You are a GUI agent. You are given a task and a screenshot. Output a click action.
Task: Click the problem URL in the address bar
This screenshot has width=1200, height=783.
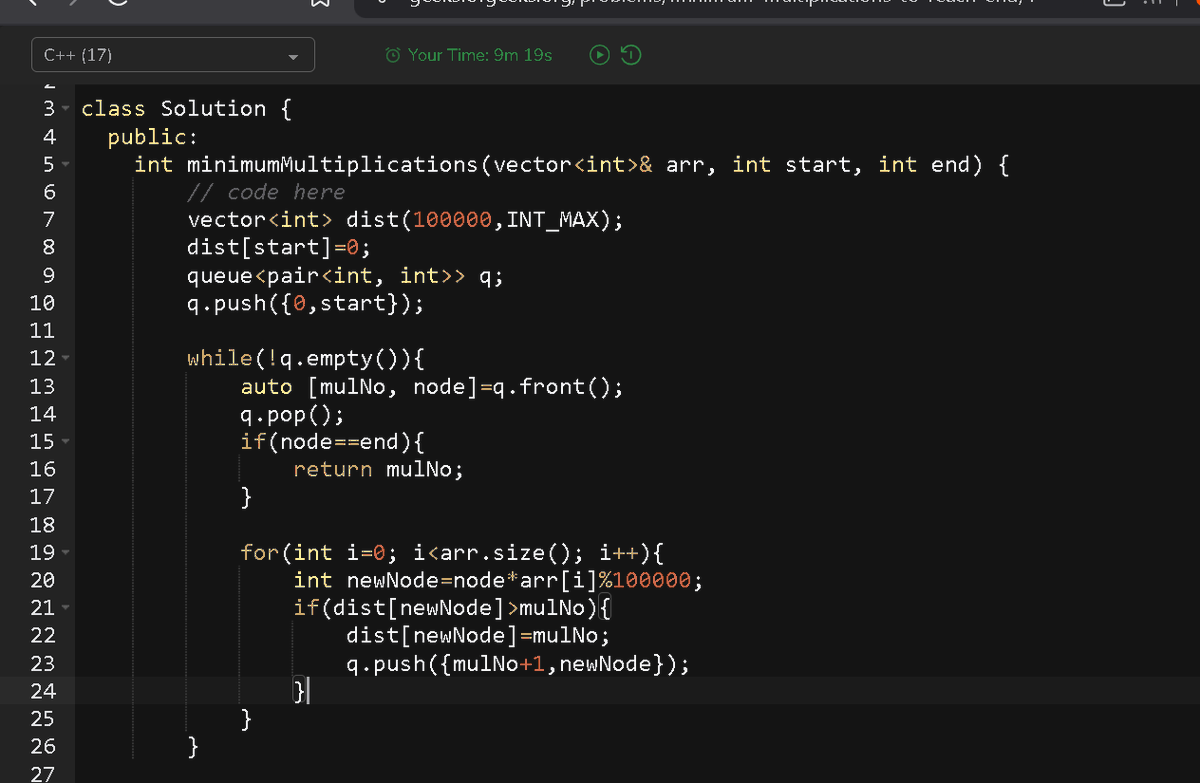[700, 4]
